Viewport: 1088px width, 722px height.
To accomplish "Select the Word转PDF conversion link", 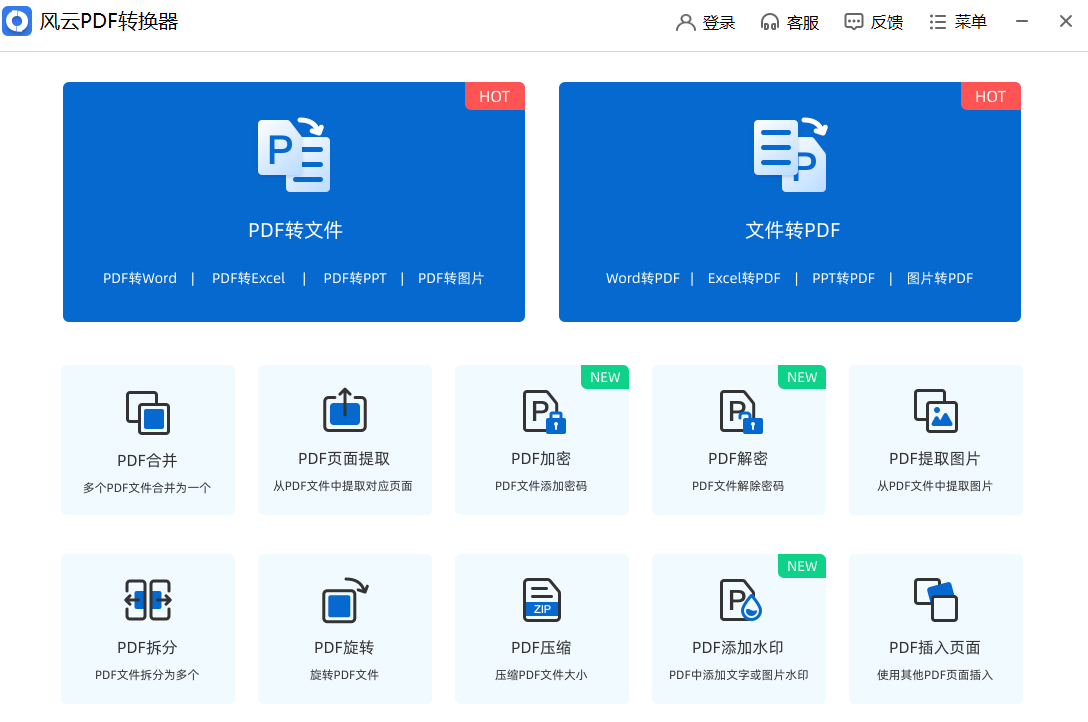I will pyautogui.click(x=643, y=278).
